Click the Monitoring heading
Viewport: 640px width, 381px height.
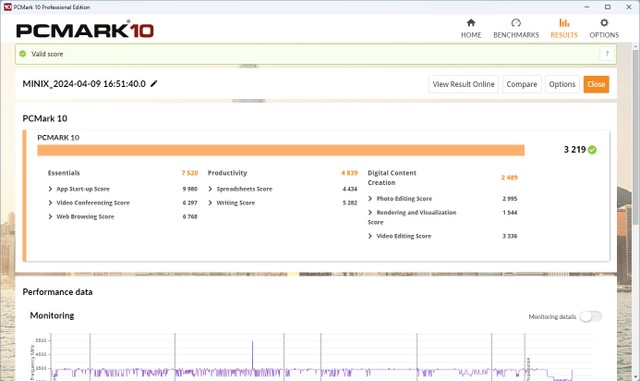point(52,316)
